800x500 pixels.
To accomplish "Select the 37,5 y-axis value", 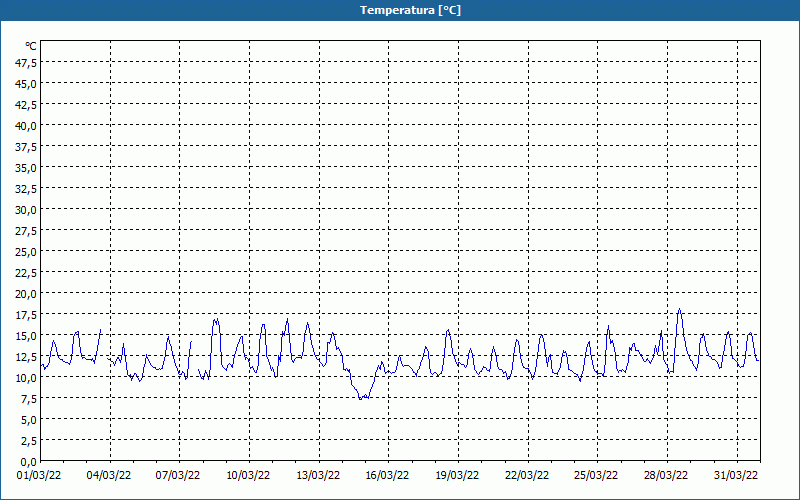I will [27, 146].
